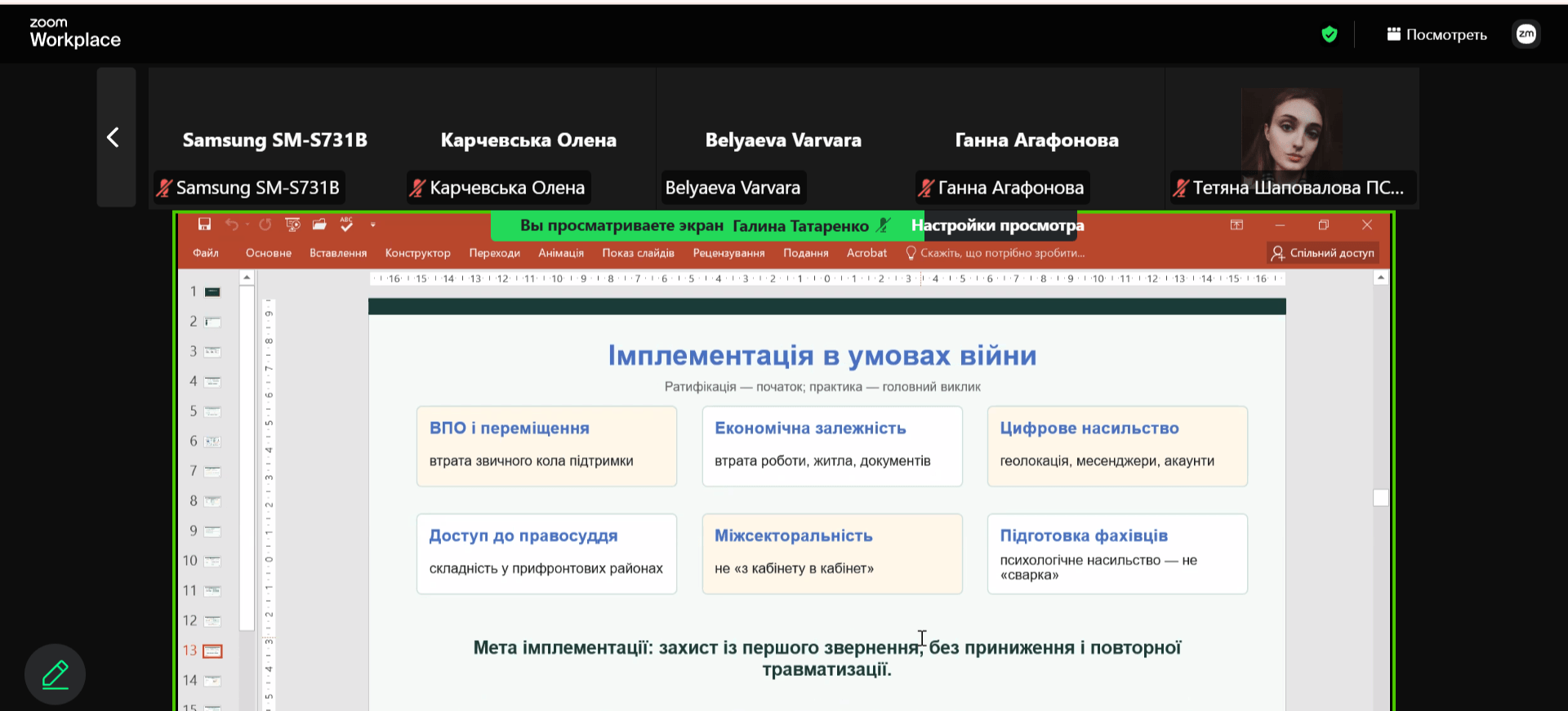Image resolution: width=1568 pixels, height=711 pixels.
Task: Click muted mic icon for Samsung SM-S731B
Action: click(x=164, y=188)
